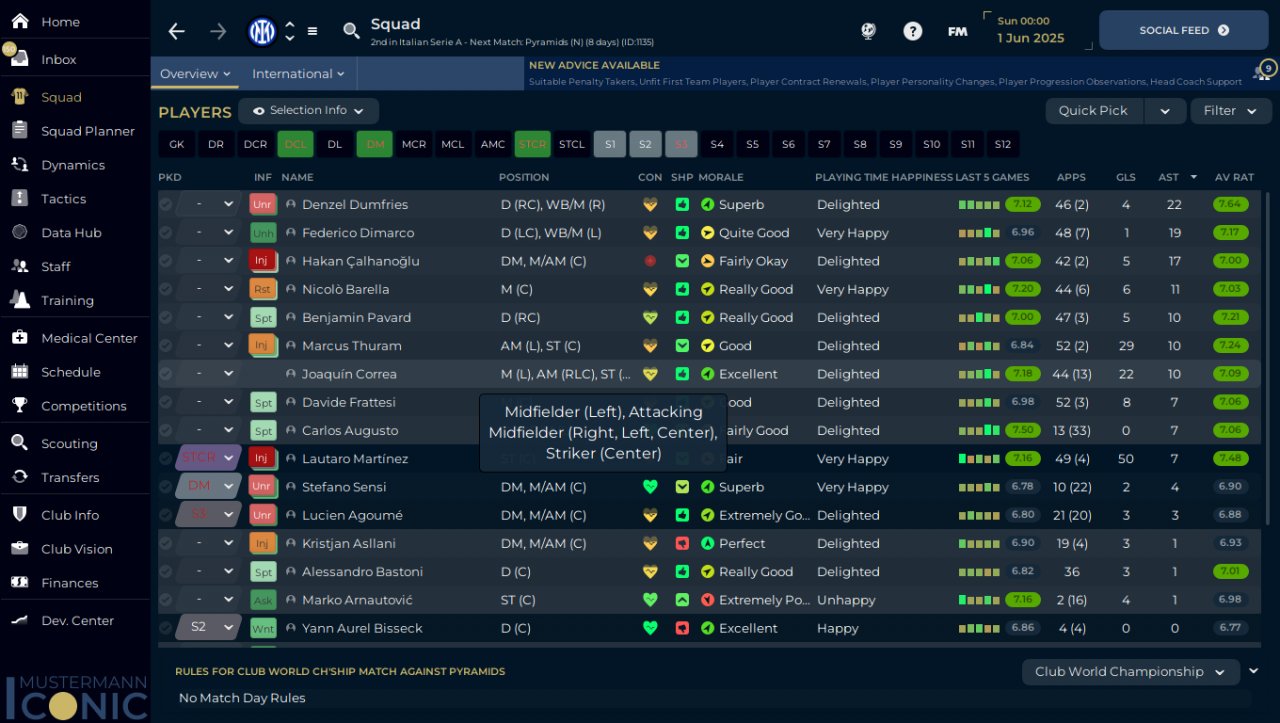Switch to the Overview tab
Screen dimensions: 1280x723
(x=195, y=74)
